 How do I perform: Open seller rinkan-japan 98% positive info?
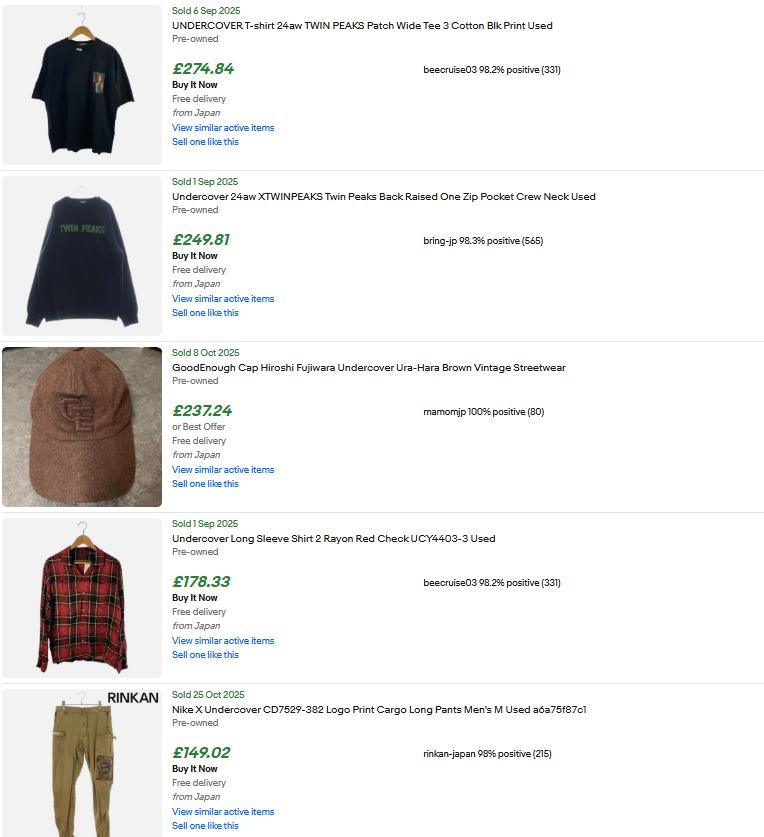point(487,754)
